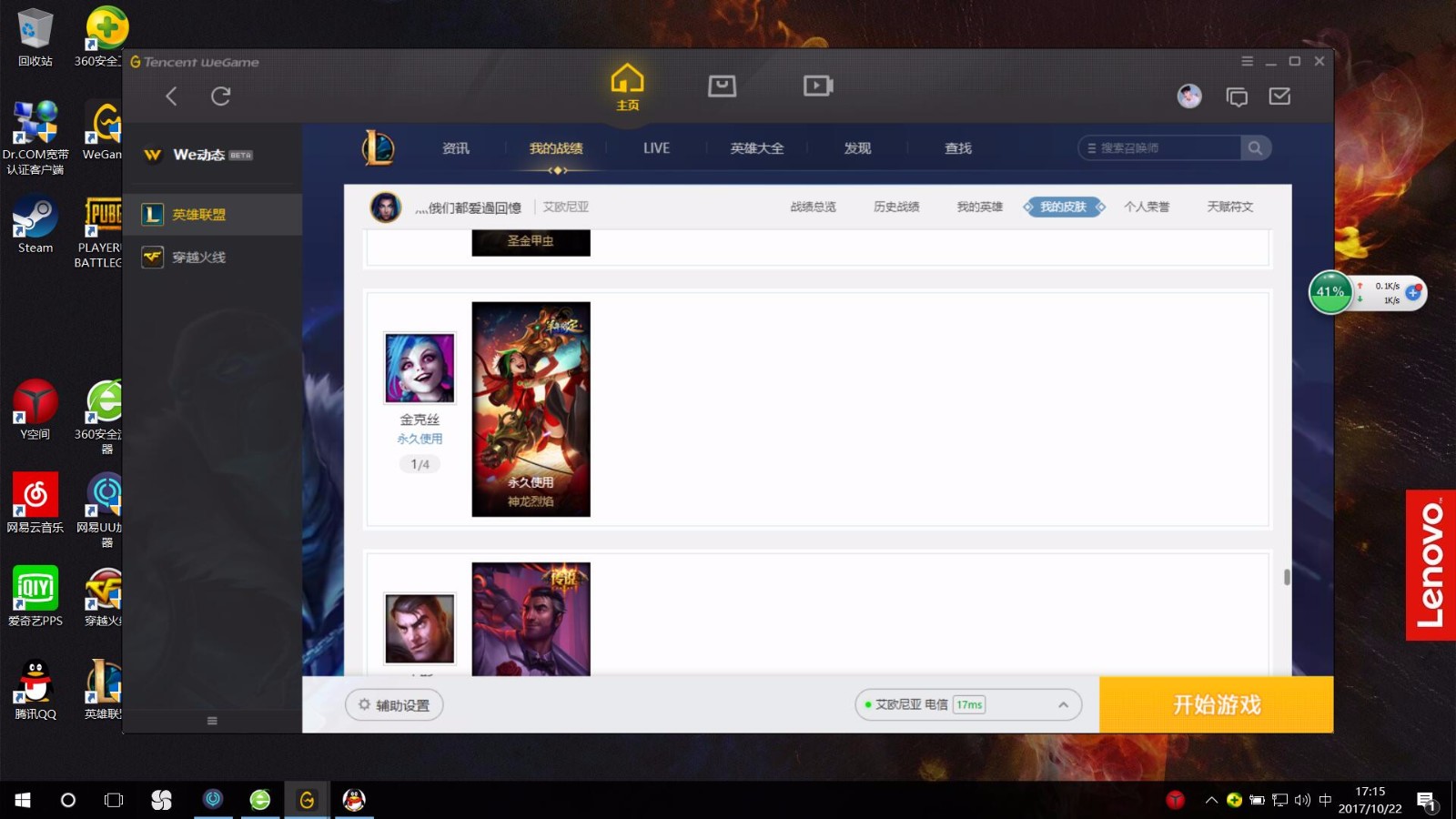Click the League of Legends logo icon
The width and height of the screenshot is (1456, 819).
378,147
